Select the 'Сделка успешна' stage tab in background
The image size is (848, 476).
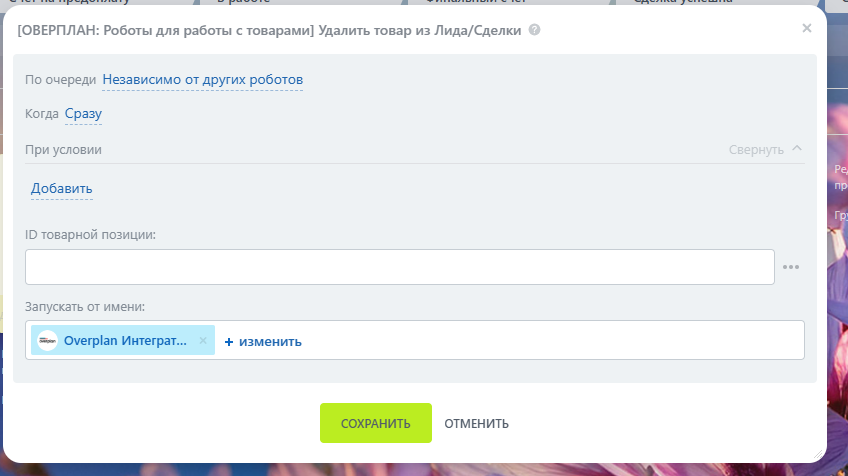click(683, 2)
